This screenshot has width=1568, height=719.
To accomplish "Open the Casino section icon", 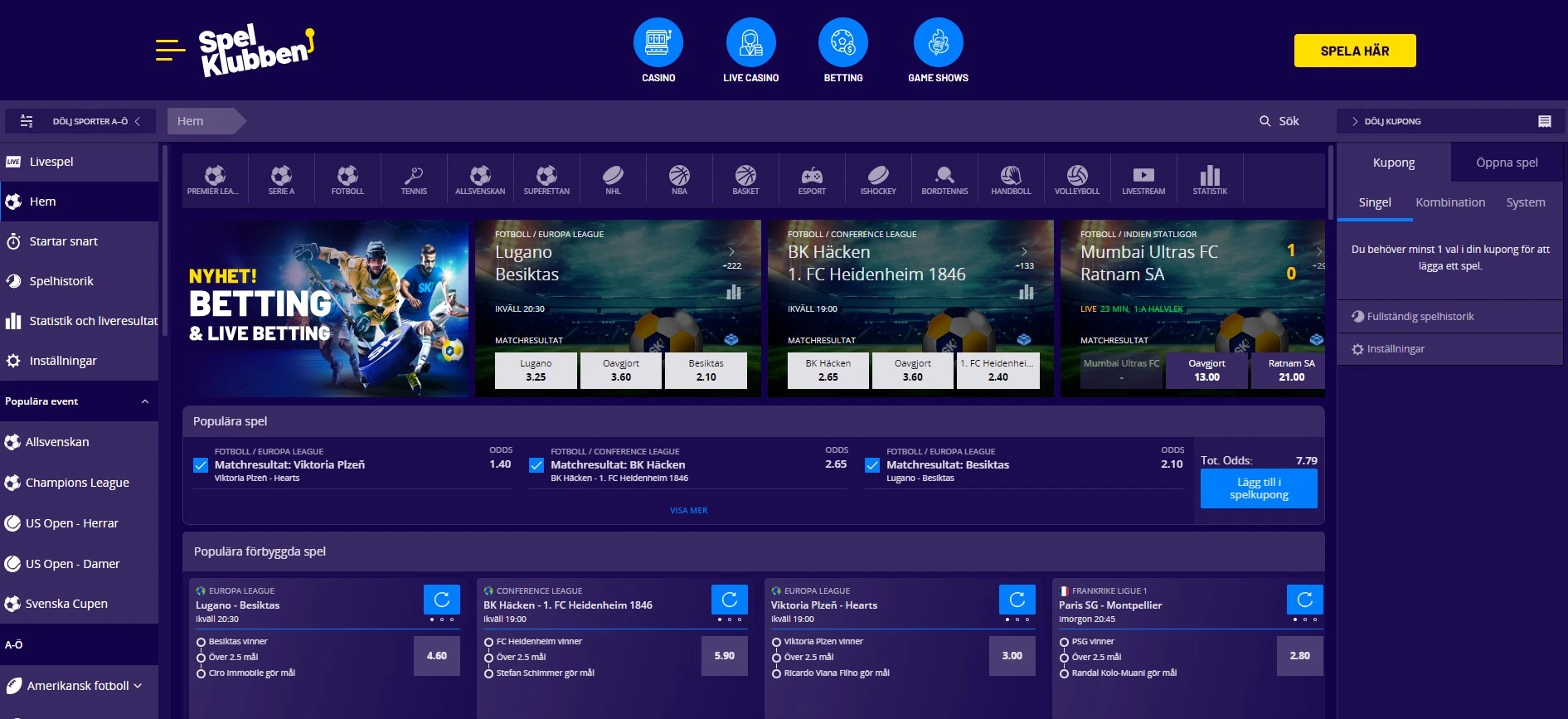I will [x=658, y=43].
